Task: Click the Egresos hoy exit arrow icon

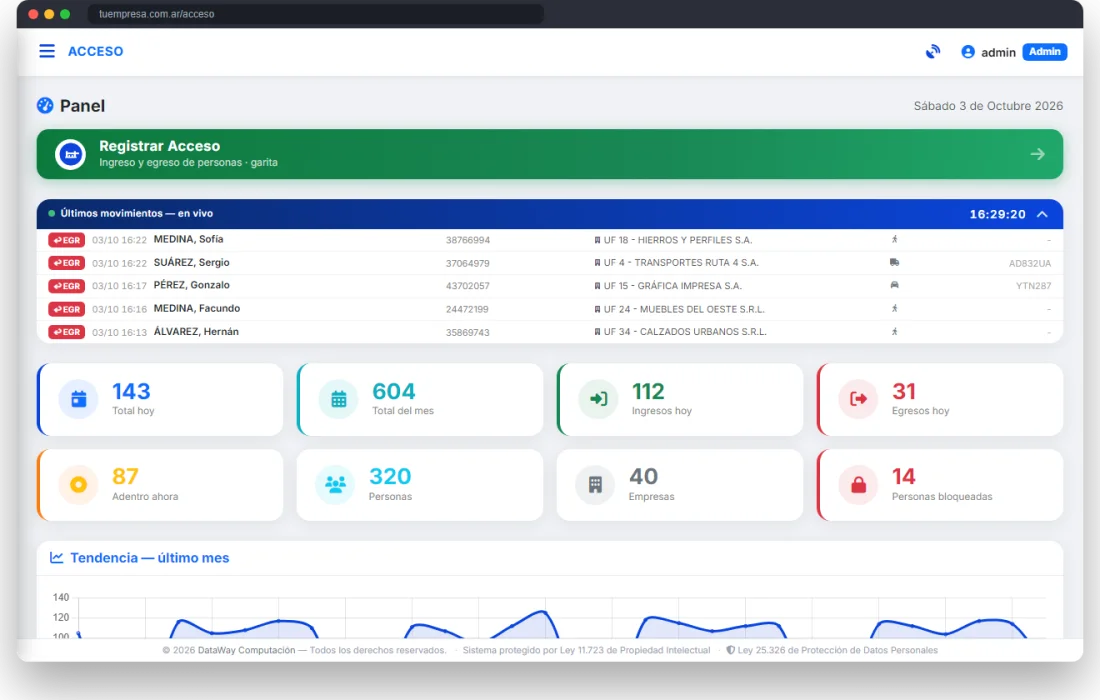Action: 859,399
